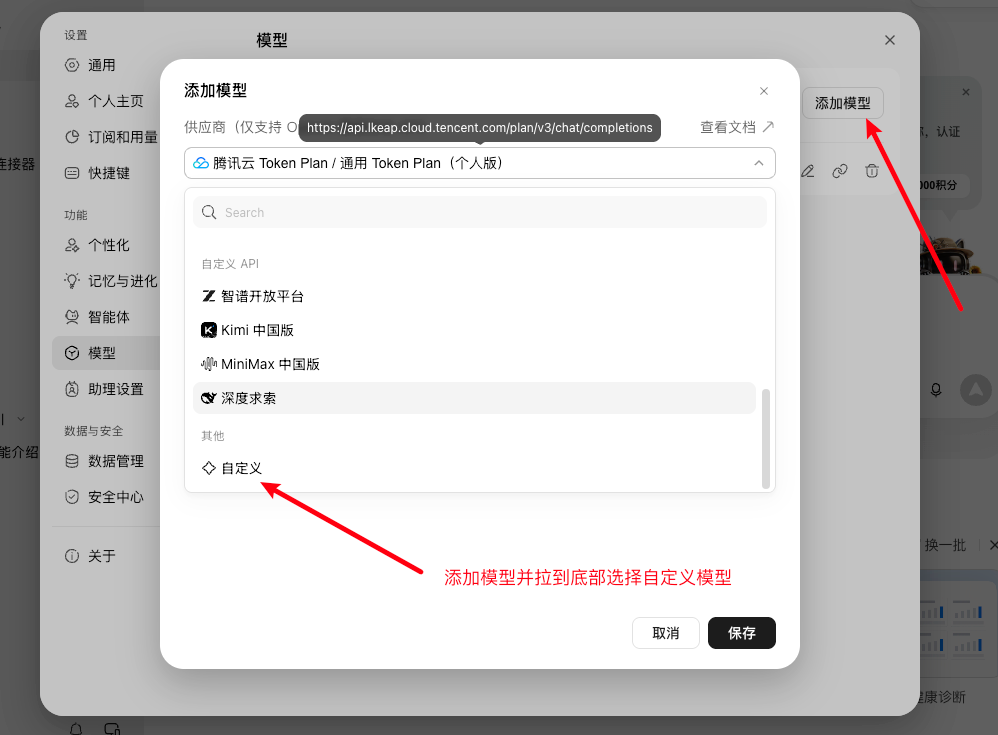
Task: Click the edit pencil icon in model row
Action: coord(808,171)
